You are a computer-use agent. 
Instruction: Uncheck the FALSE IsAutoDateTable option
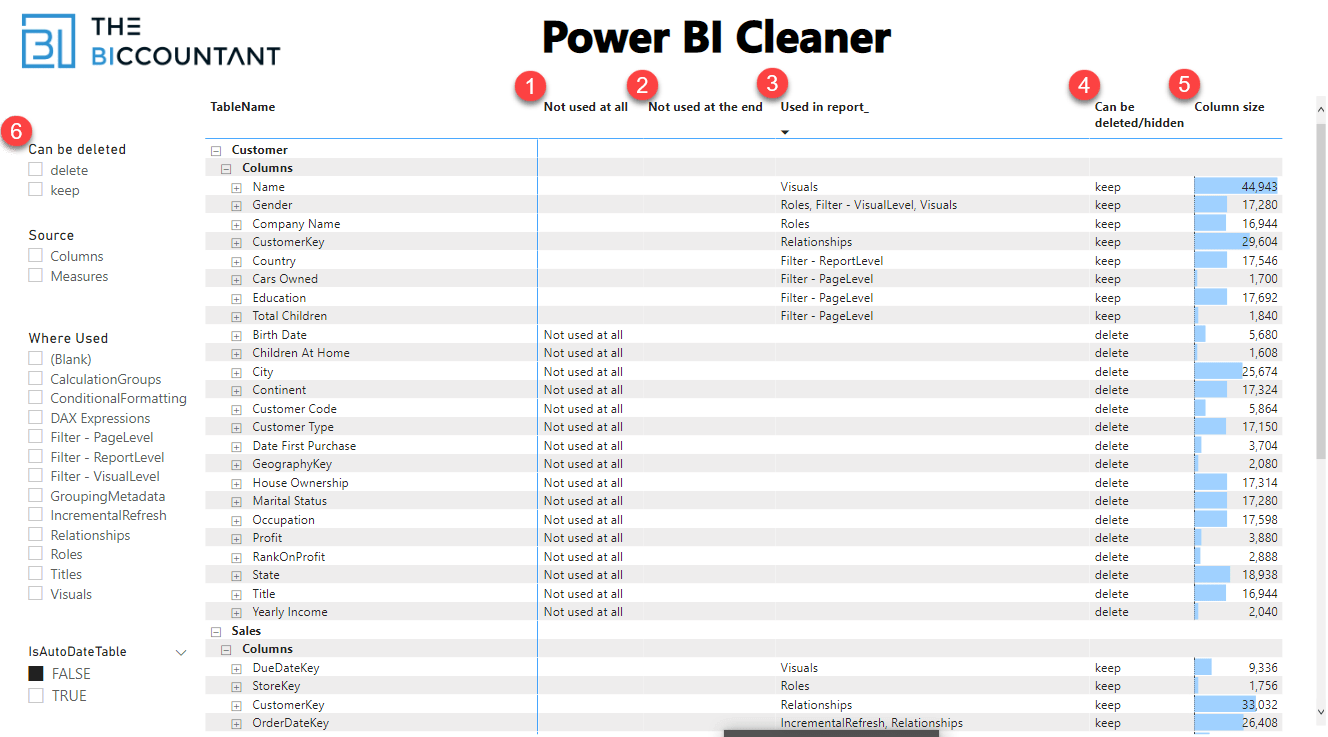click(36, 674)
